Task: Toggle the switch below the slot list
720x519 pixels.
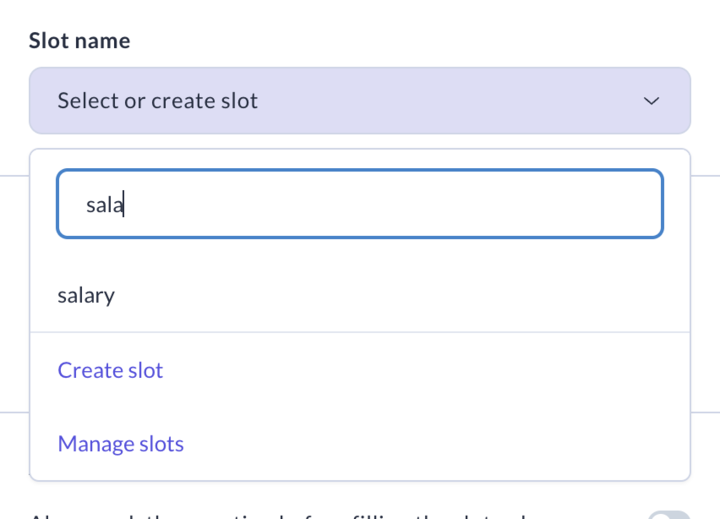Action: 668,515
